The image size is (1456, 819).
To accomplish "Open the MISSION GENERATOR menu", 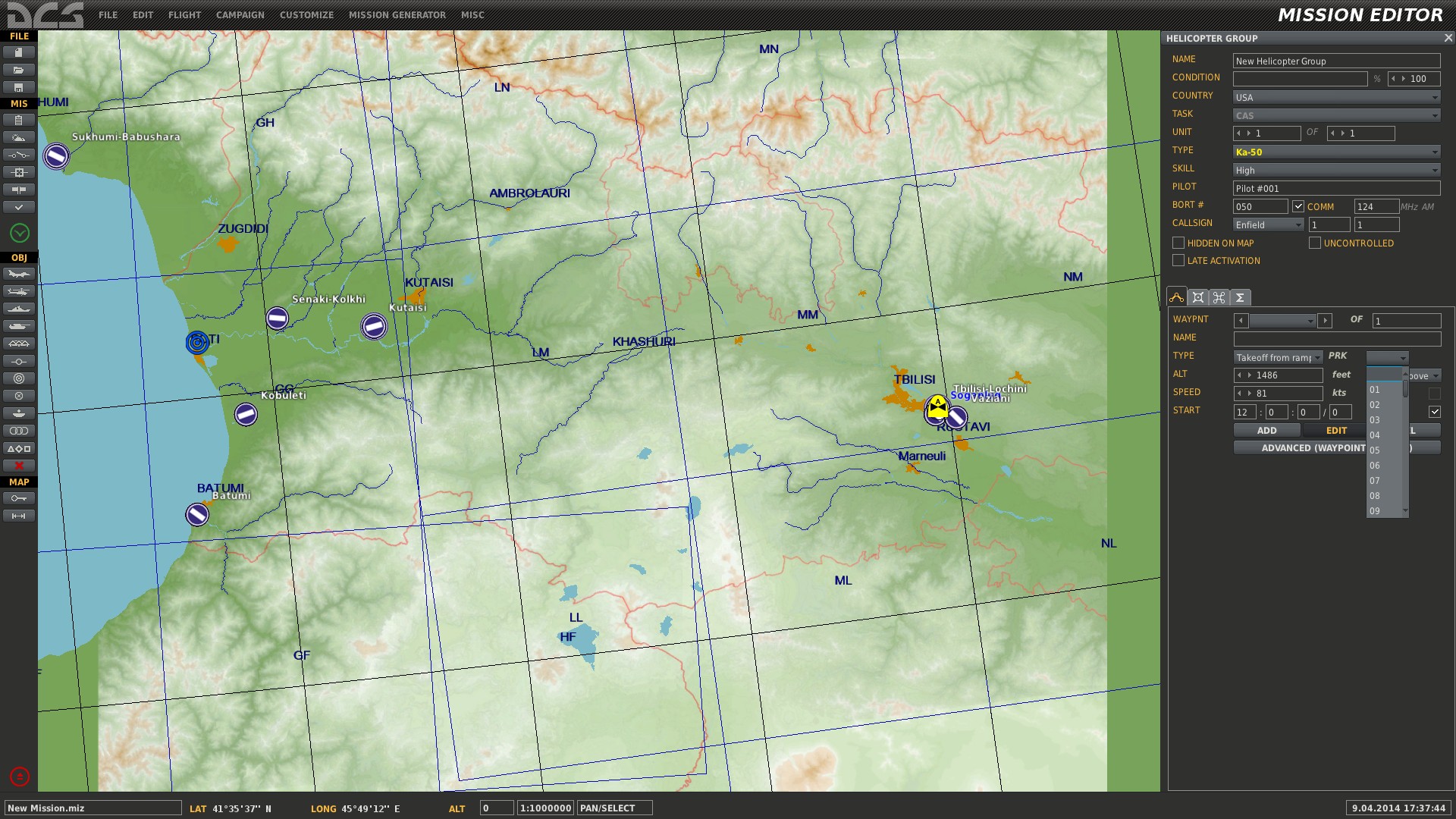I will (x=397, y=14).
